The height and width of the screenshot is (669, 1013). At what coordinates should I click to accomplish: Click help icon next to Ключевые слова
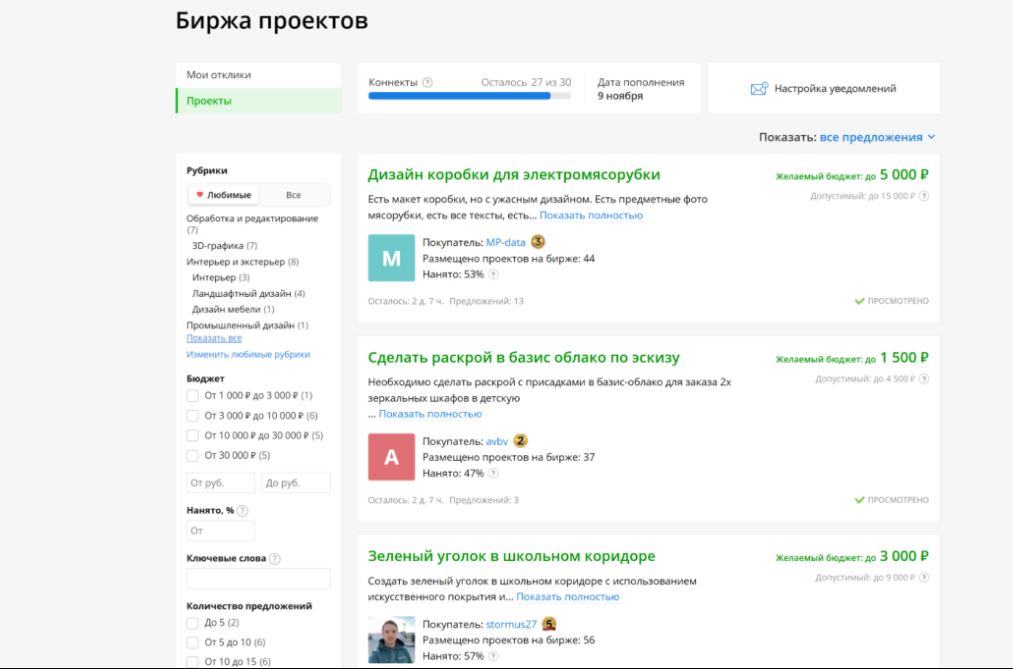tap(275, 559)
